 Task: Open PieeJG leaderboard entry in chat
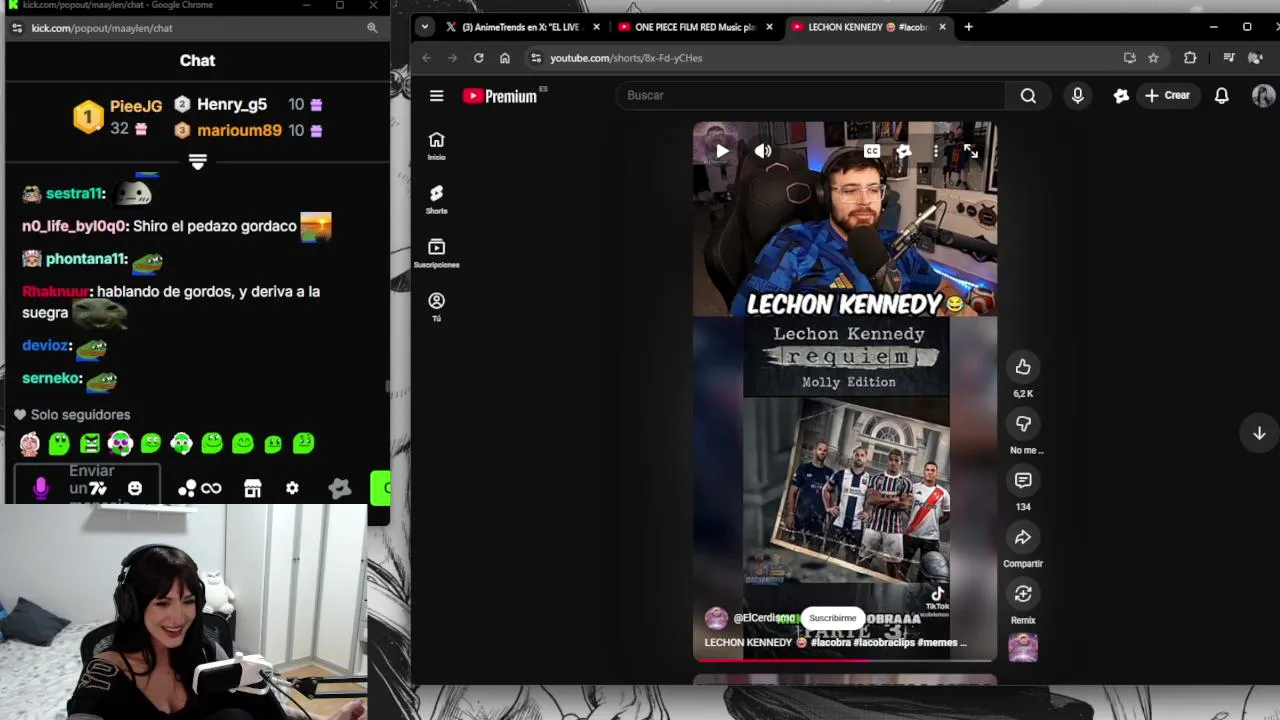[118, 117]
